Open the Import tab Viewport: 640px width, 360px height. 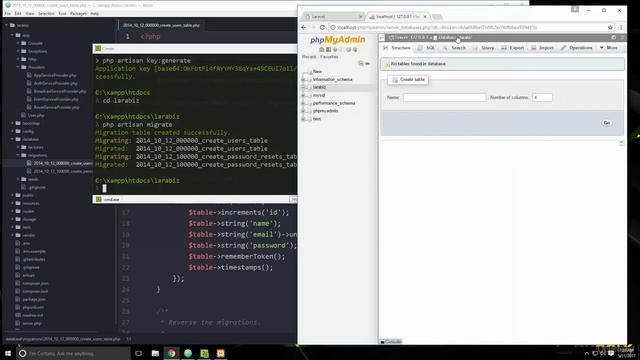coord(543,48)
